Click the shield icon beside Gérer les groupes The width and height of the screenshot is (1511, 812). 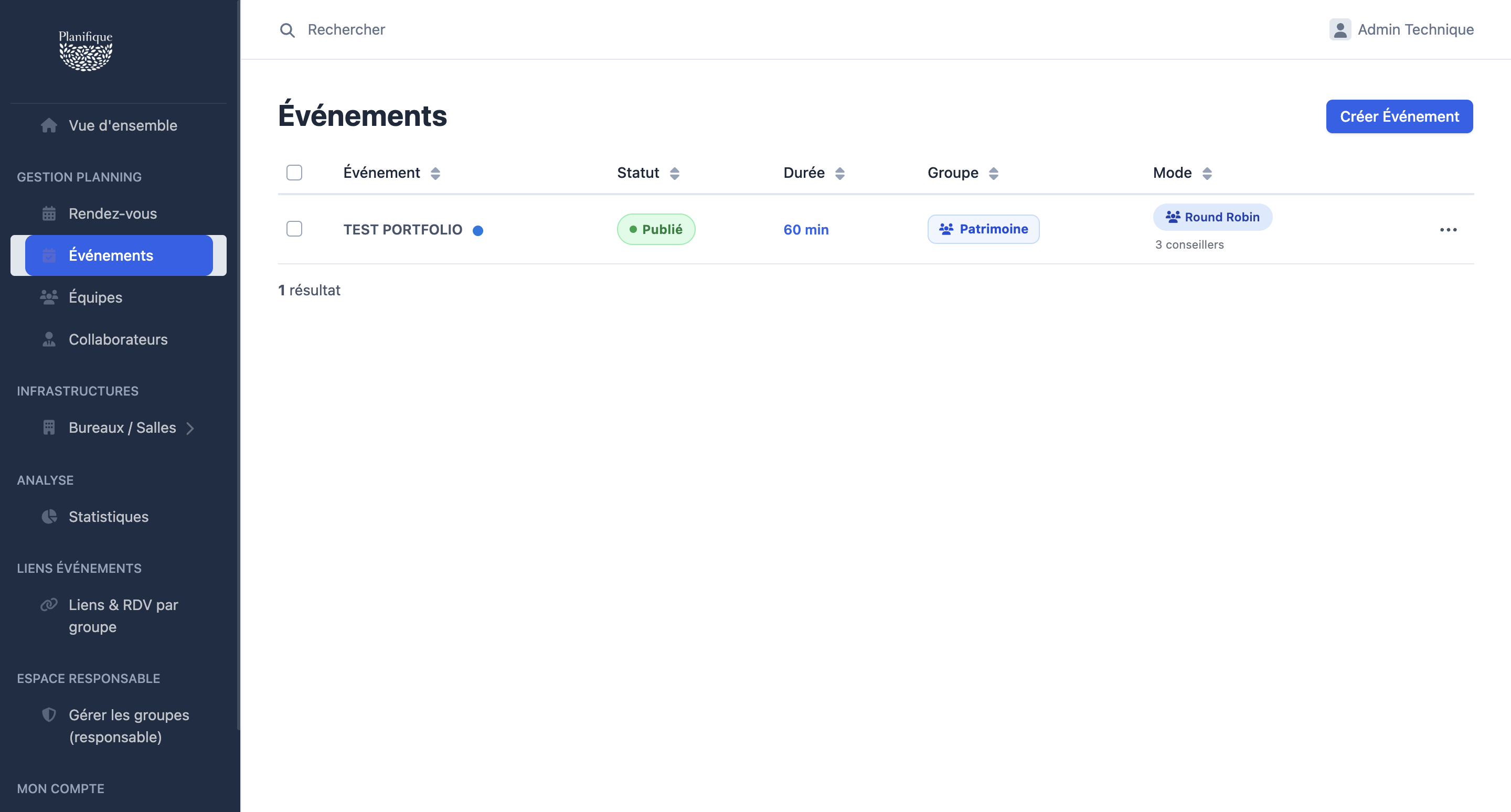coord(49,714)
